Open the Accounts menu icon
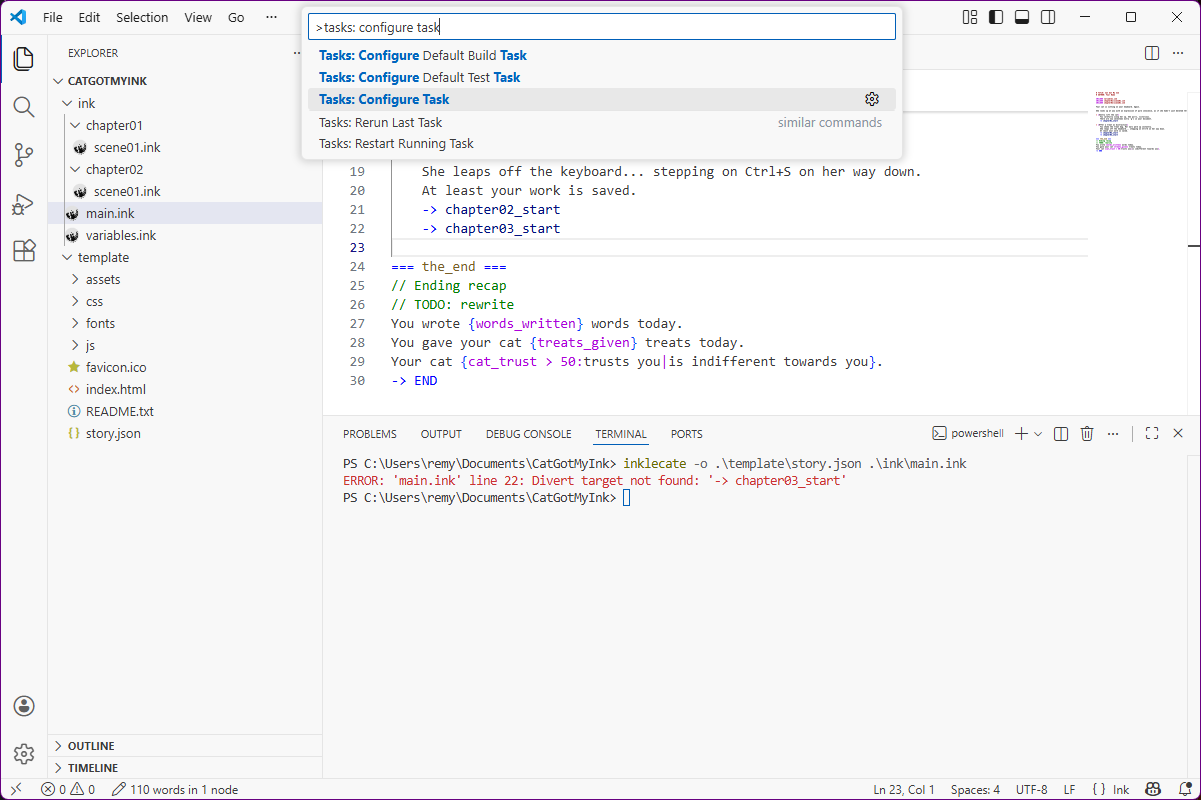 [x=24, y=706]
